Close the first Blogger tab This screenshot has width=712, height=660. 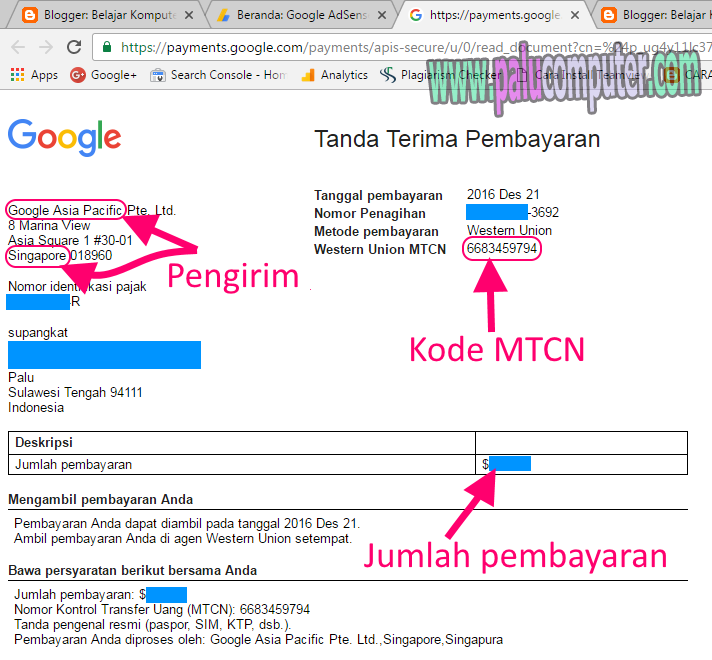[189, 15]
